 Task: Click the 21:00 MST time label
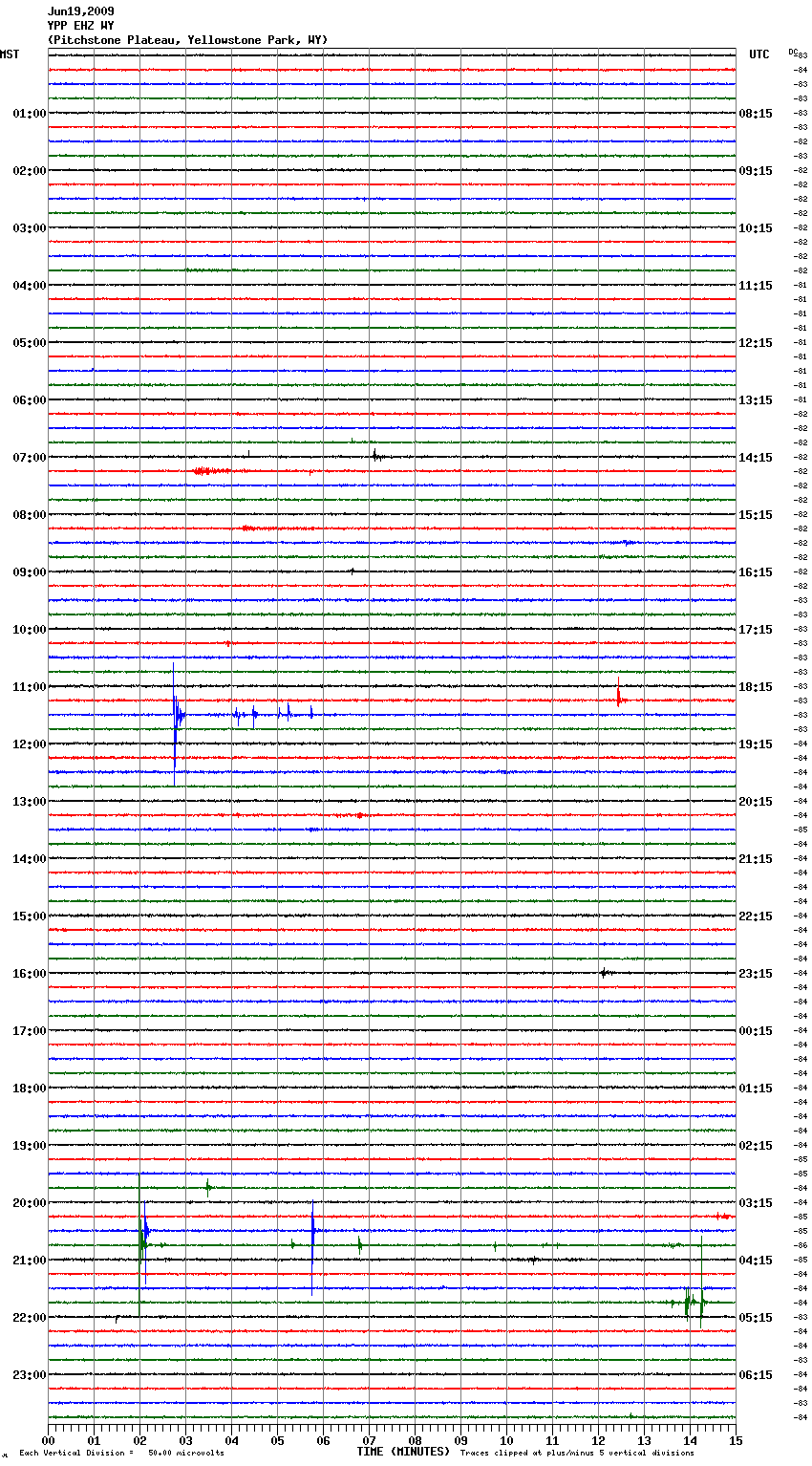pyautogui.click(x=30, y=1261)
